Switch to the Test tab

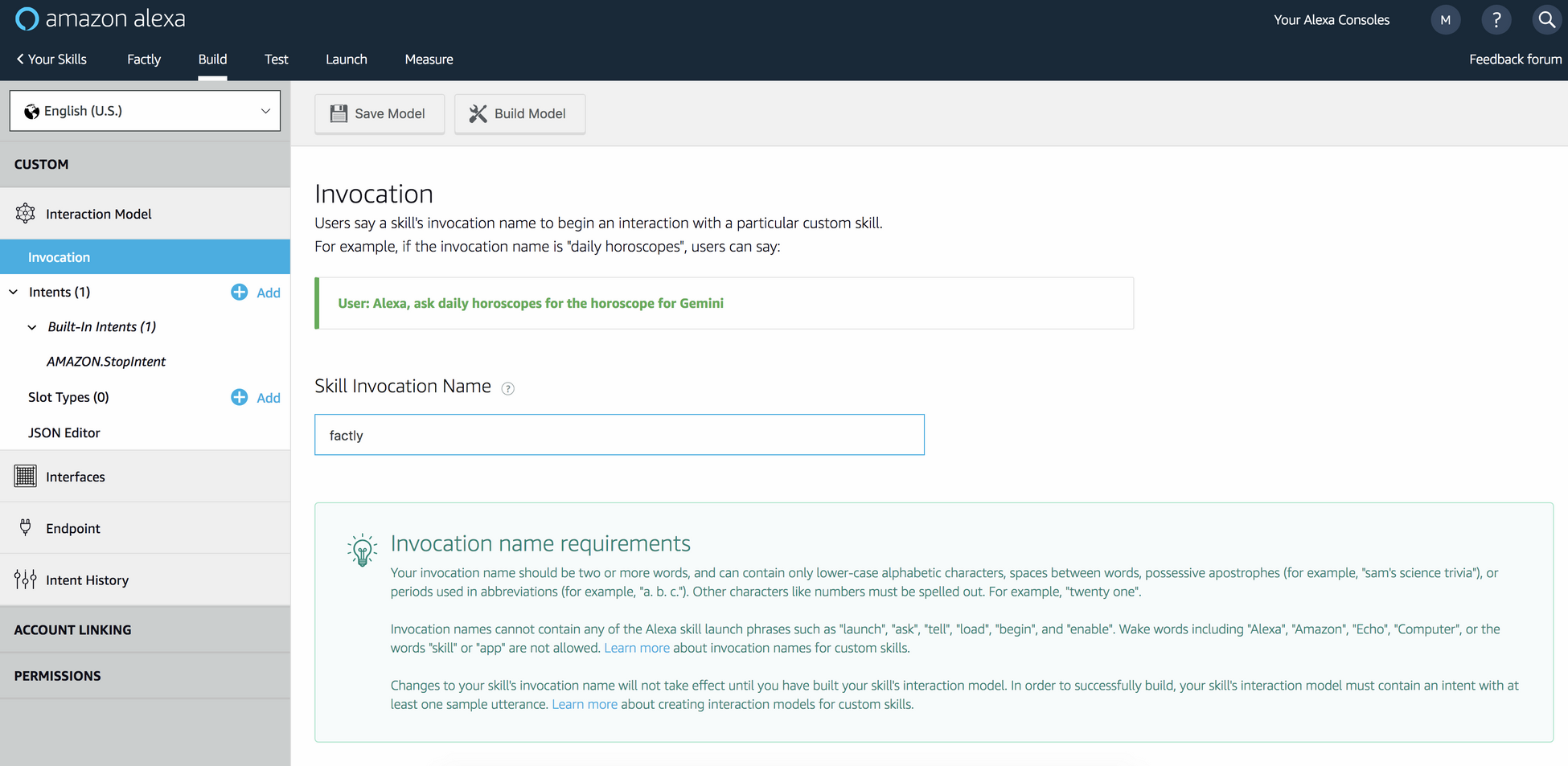pyautogui.click(x=276, y=59)
